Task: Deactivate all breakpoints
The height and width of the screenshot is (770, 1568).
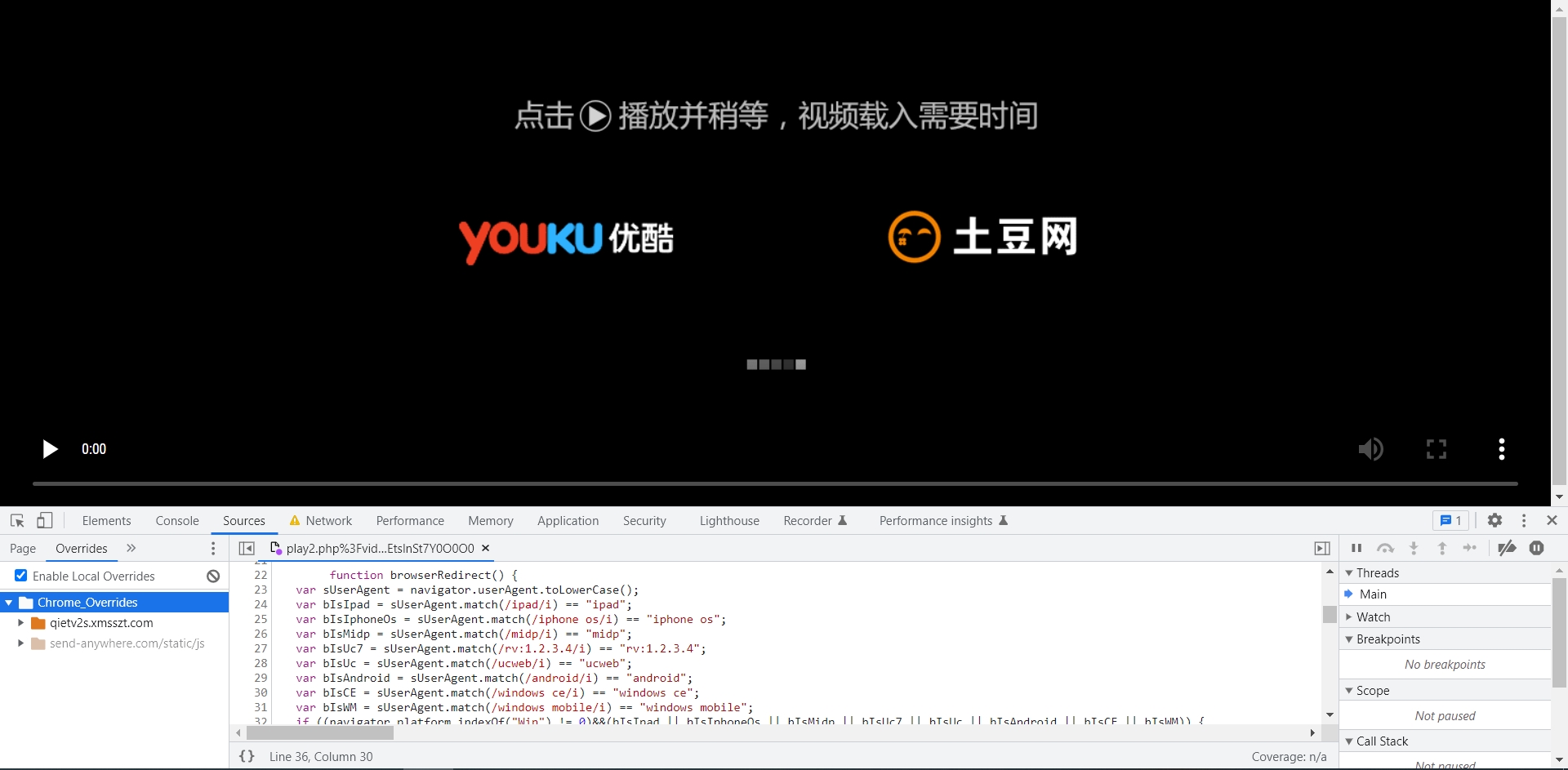Action: (x=1507, y=549)
